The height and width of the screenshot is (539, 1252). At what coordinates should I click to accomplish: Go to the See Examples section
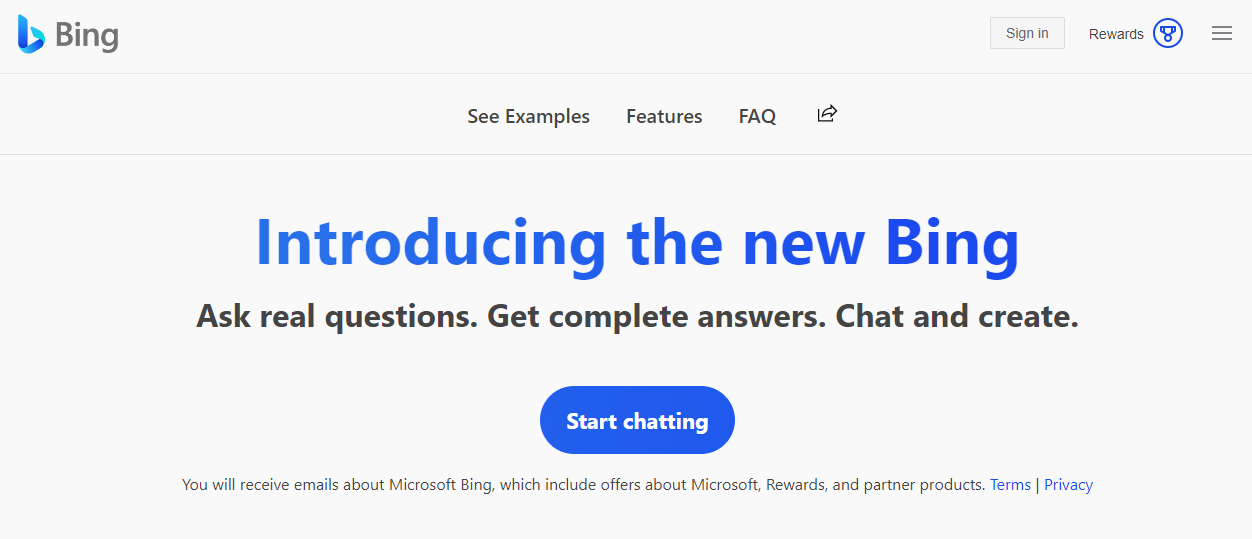point(529,117)
